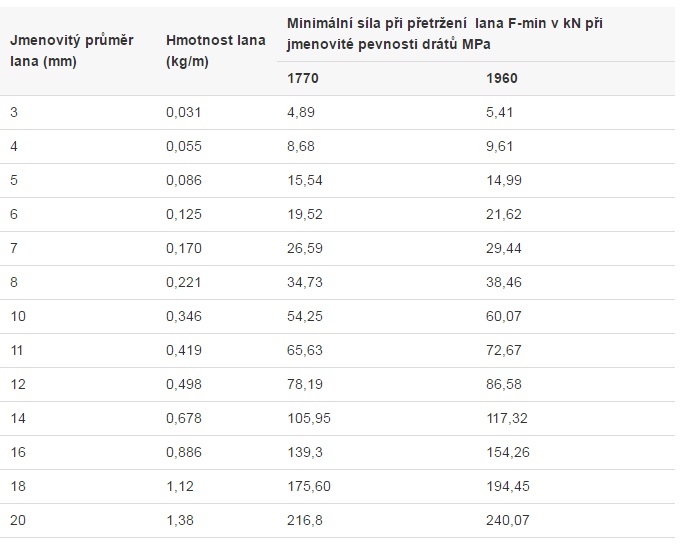This screenshot has width=687, height=549.
Task: Click the Jmenovitý průměr lana column header
Action: [71, 50]
